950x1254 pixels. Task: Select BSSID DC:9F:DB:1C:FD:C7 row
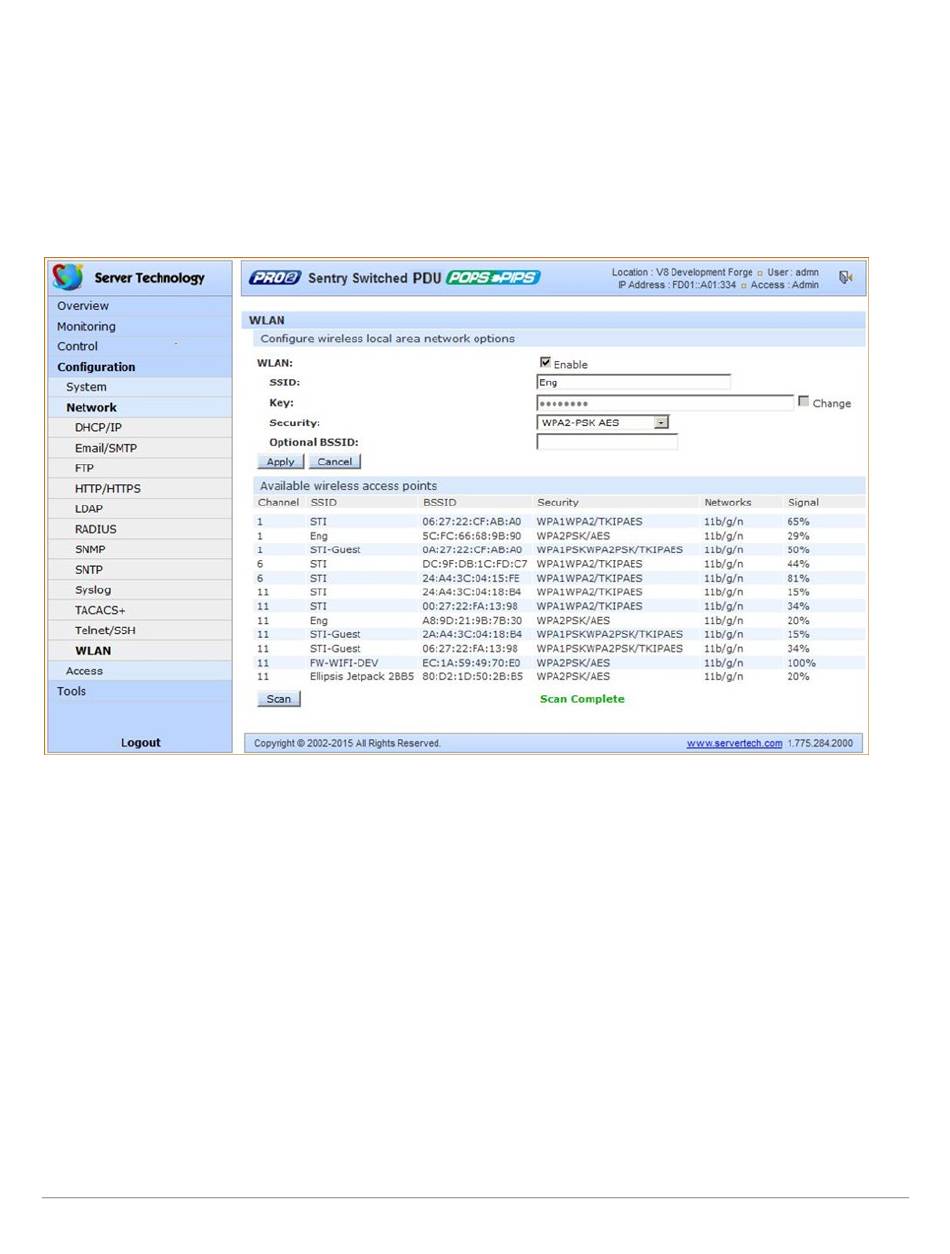(560, 564)
